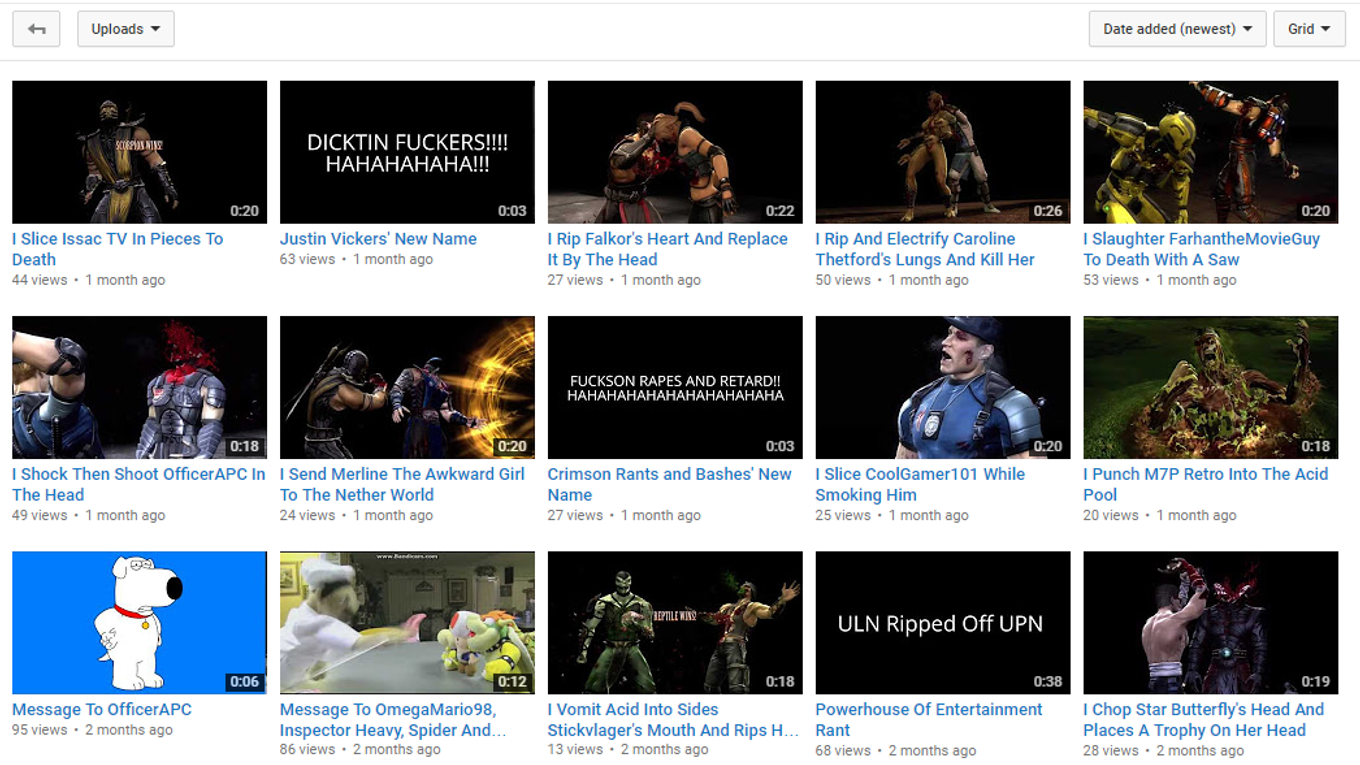Play the Scorpion Wins thumbnail video
The image size is (1360, 765).
point(139,152)
